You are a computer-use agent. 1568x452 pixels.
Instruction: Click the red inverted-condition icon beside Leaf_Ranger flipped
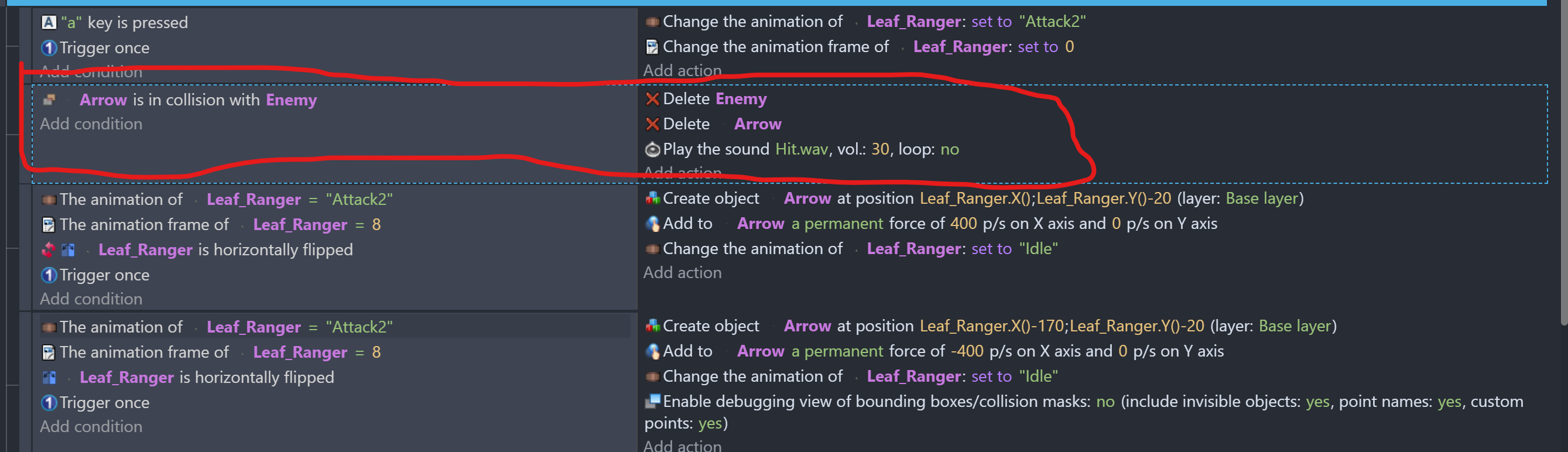point(49,250)
